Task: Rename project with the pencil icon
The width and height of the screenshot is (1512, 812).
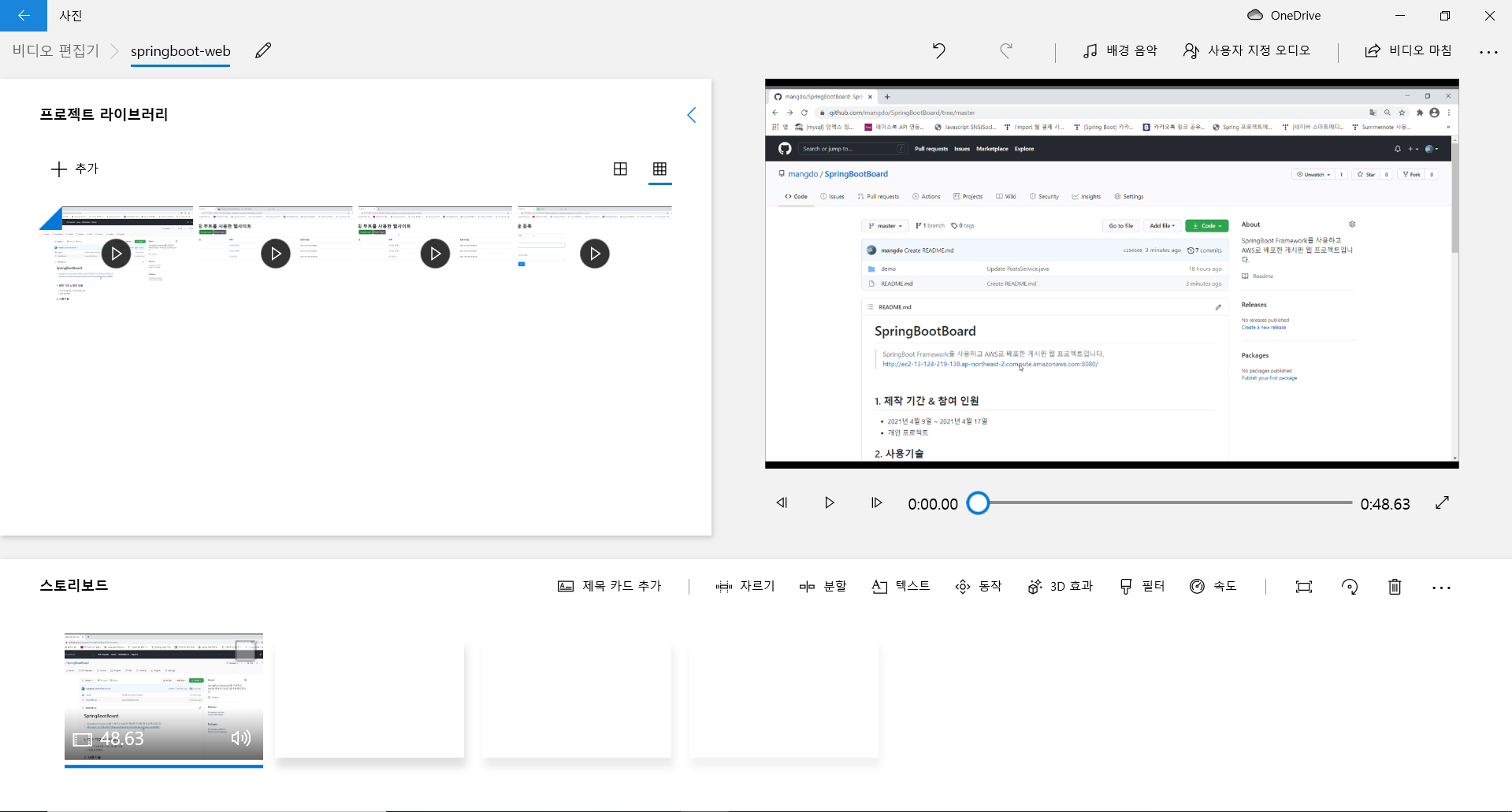Action: click(263, 50)
